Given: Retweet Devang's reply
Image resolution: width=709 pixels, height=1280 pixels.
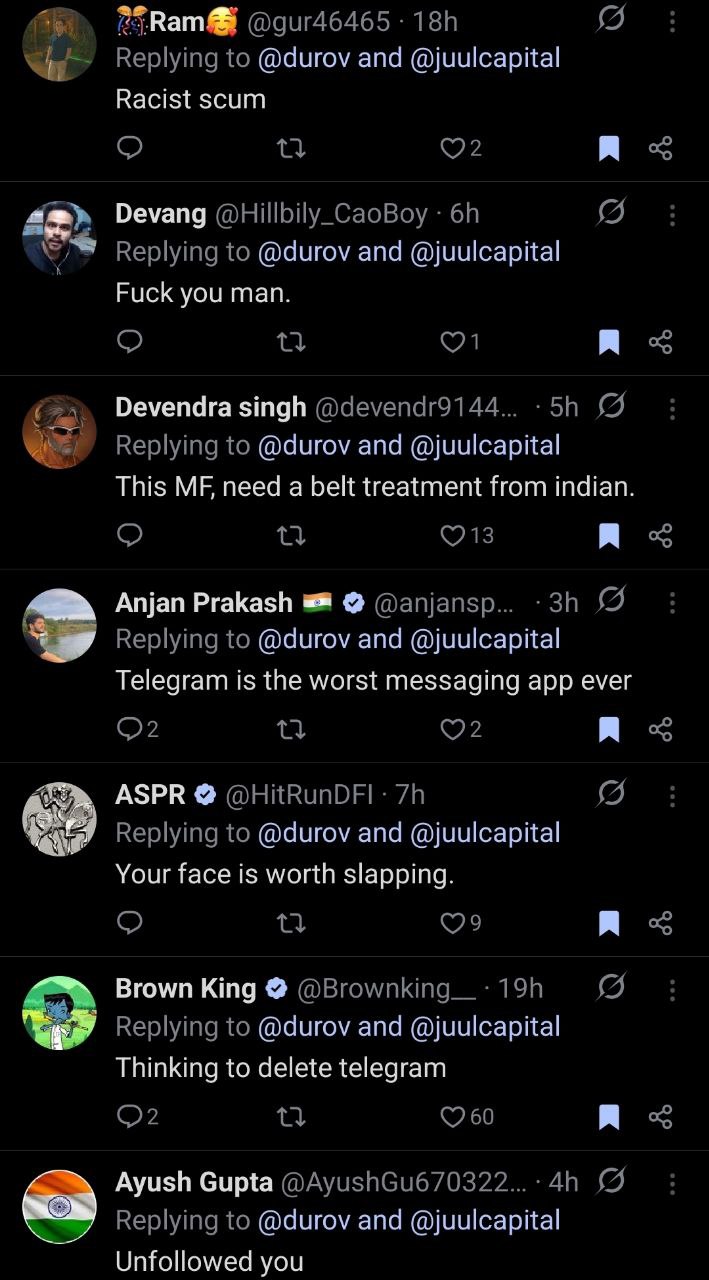Looking at the screenshot, I should click(x=290, y=342).
